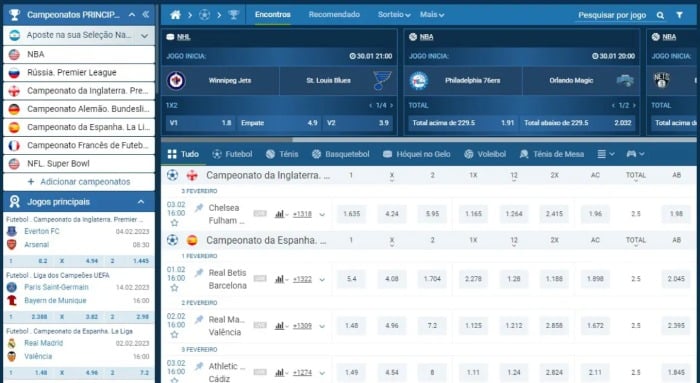Select the Basquetebol sports tab

(341, 154)
